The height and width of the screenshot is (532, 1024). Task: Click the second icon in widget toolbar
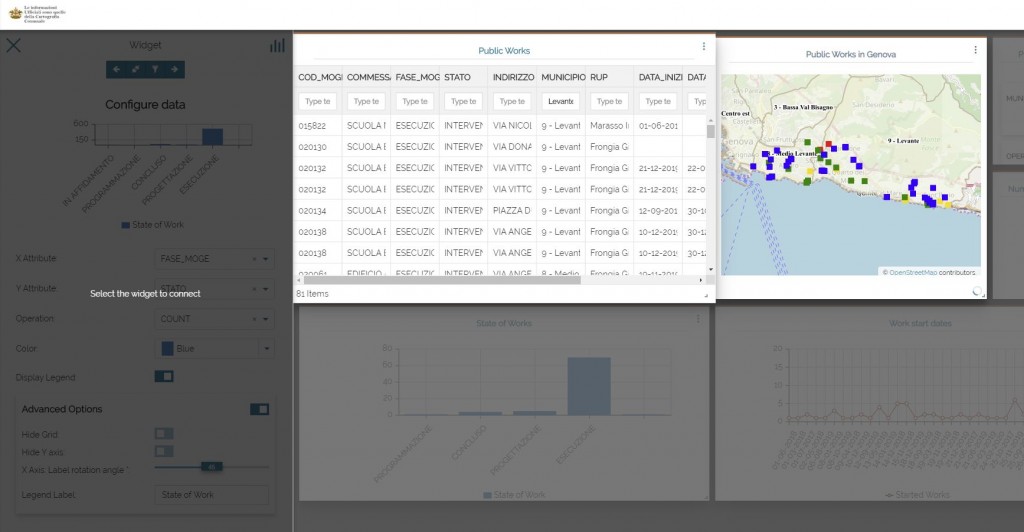[x=136, y=69]
